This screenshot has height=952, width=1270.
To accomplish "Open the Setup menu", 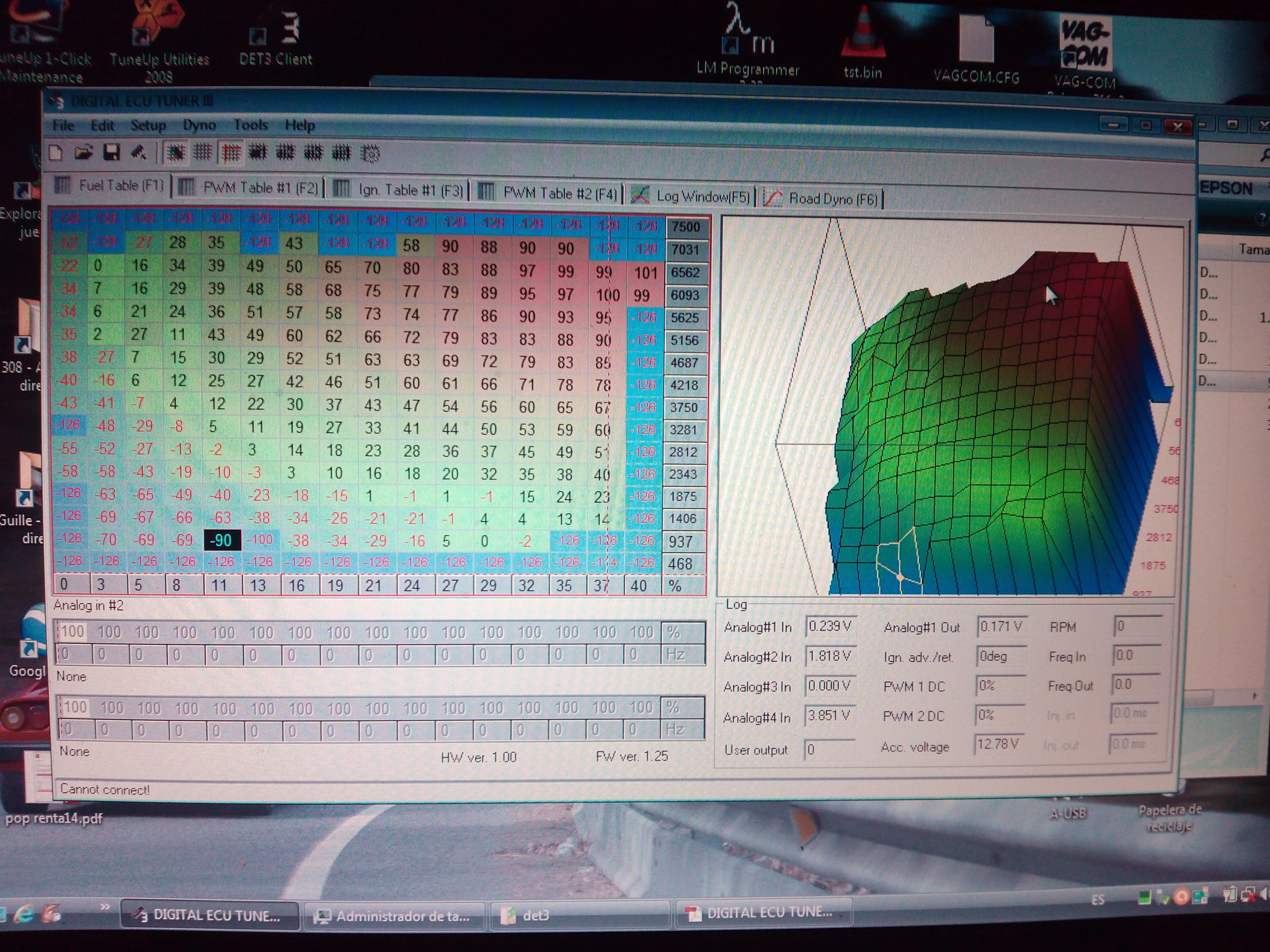I will [x=148, y=125].
